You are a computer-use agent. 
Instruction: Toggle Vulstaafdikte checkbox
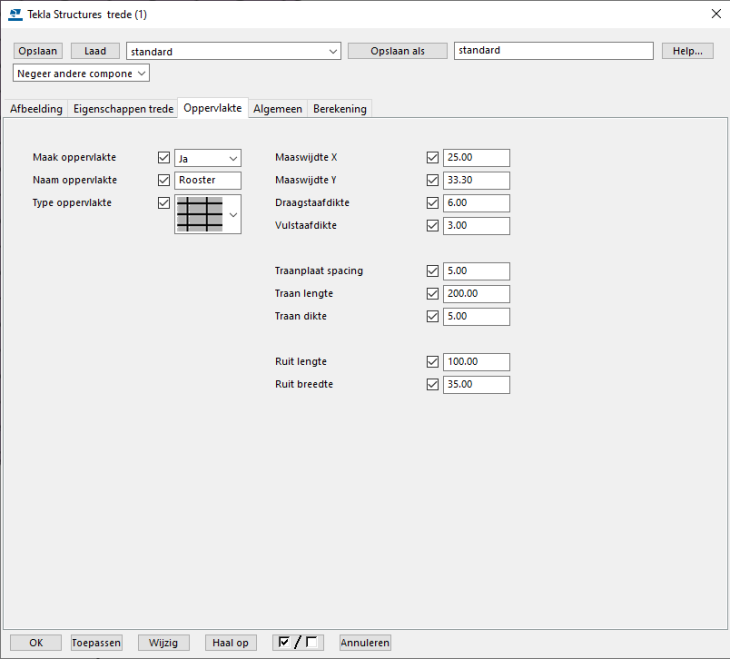433,225
